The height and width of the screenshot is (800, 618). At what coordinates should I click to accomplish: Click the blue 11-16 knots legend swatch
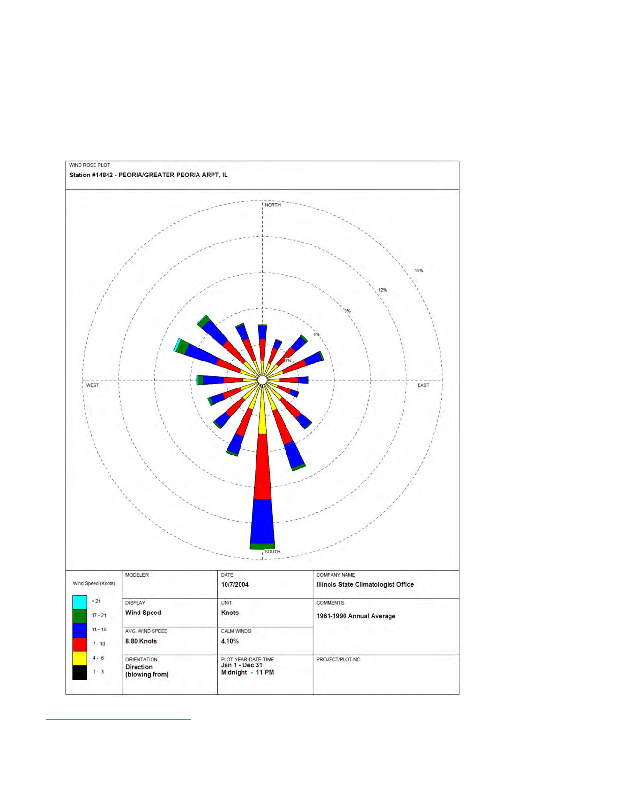point(79,632)
